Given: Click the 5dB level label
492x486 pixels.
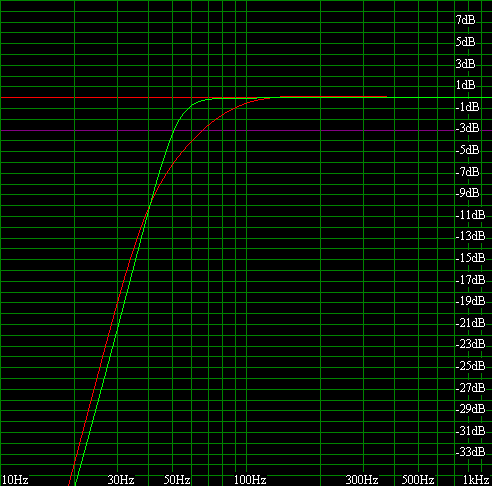Looking at the screenshot, I should 466,42.
